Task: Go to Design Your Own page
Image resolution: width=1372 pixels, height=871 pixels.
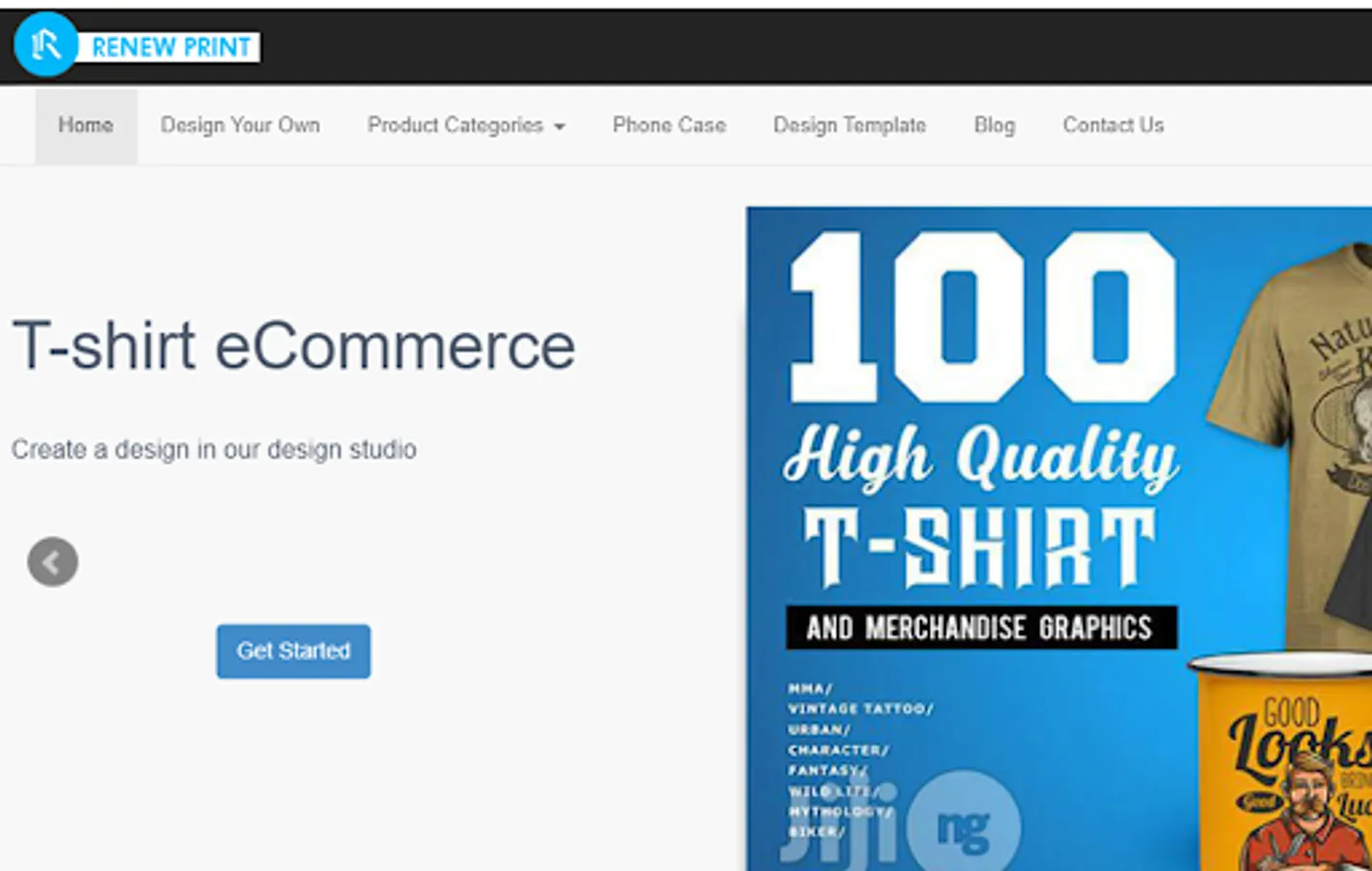Action: coord(240,126)
